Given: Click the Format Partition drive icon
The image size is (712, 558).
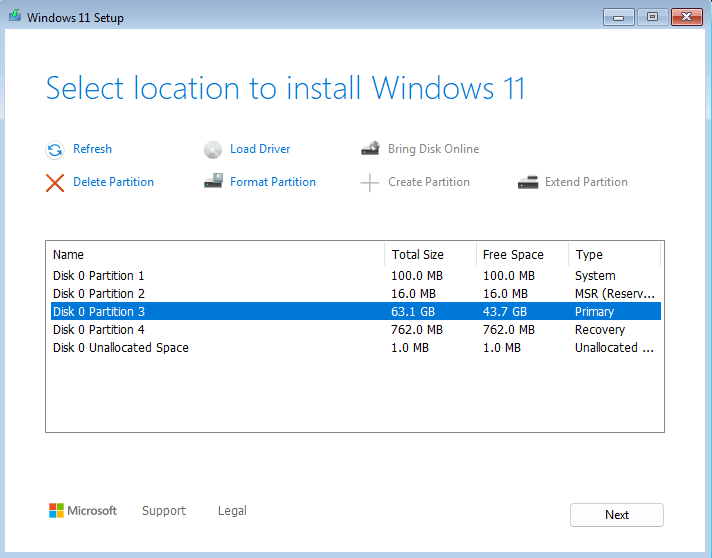Looking at the screenshot, I should 213,181.
